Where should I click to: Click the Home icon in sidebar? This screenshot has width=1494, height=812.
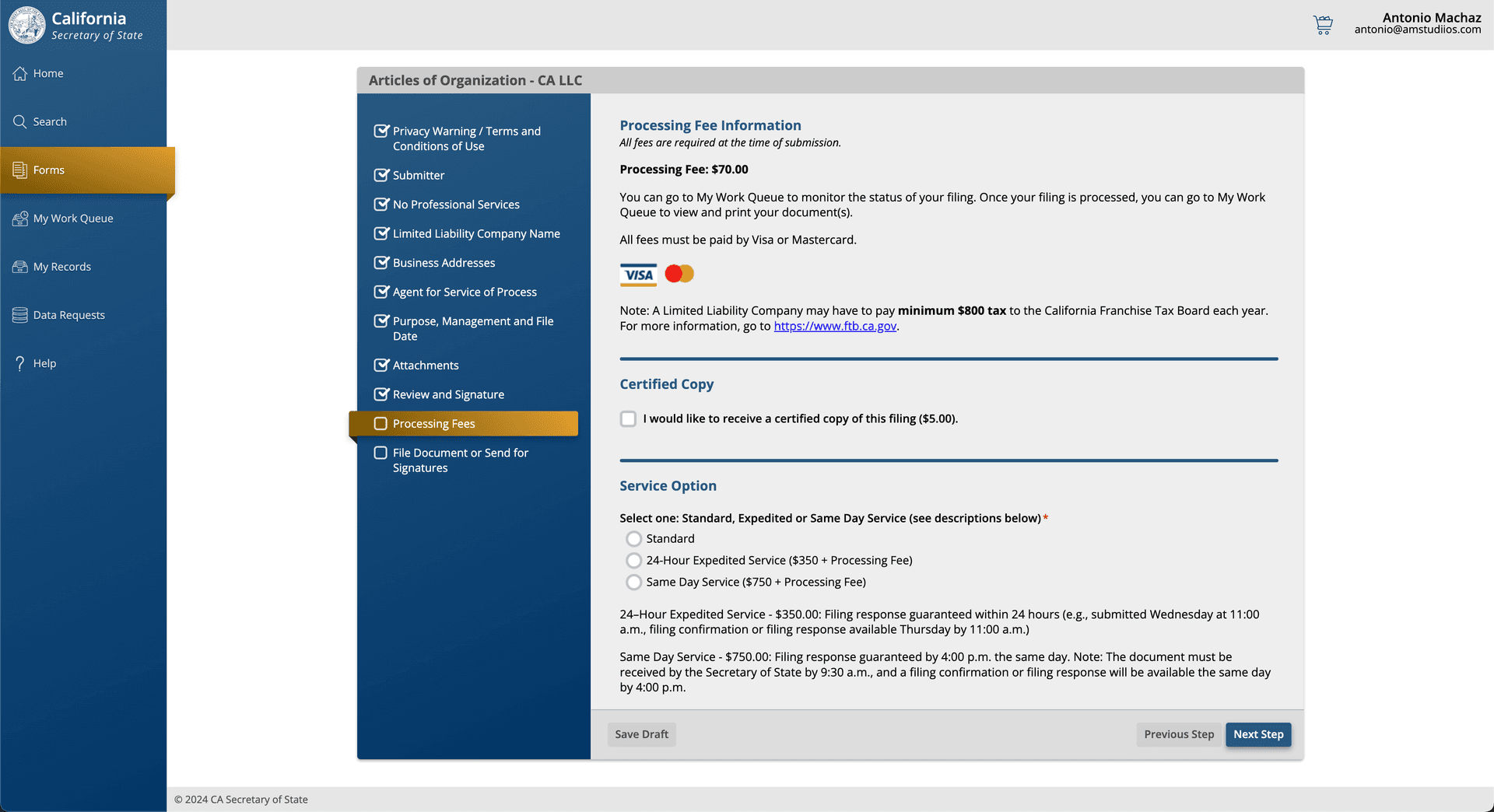click(20, 73)
